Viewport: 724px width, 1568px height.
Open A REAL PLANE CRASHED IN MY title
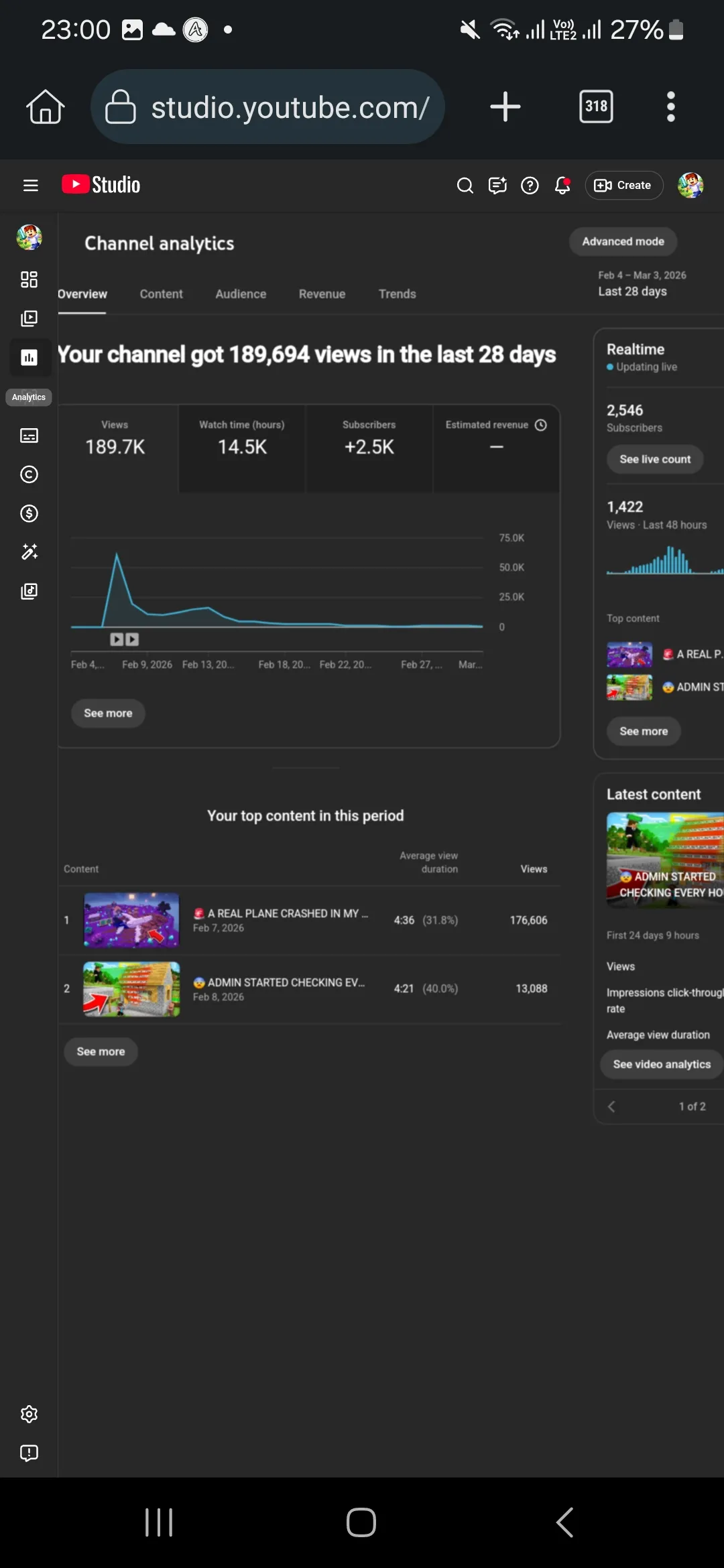281,913
